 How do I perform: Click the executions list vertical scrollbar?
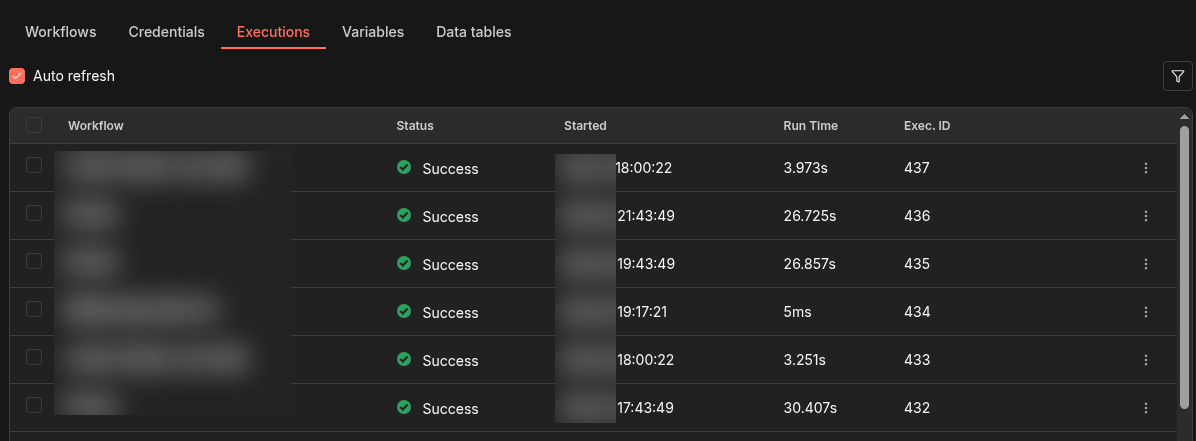pyautogui.click(x=1185, y=270)
